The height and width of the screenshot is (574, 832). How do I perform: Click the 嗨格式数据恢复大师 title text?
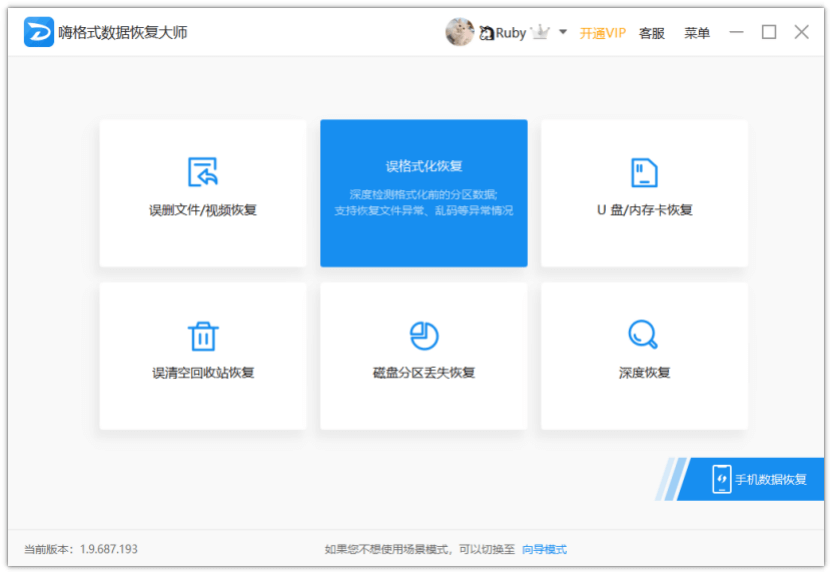pos(123,32)
